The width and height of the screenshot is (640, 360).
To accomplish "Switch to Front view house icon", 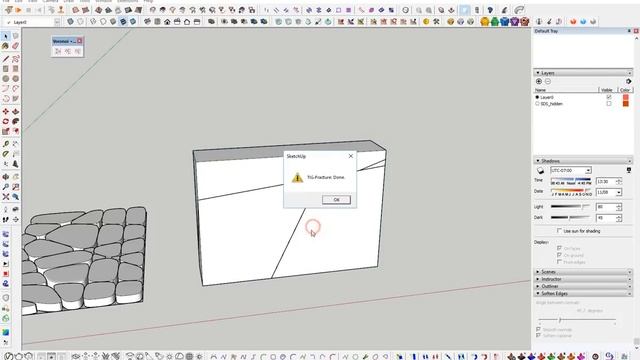I will [167, 22].
